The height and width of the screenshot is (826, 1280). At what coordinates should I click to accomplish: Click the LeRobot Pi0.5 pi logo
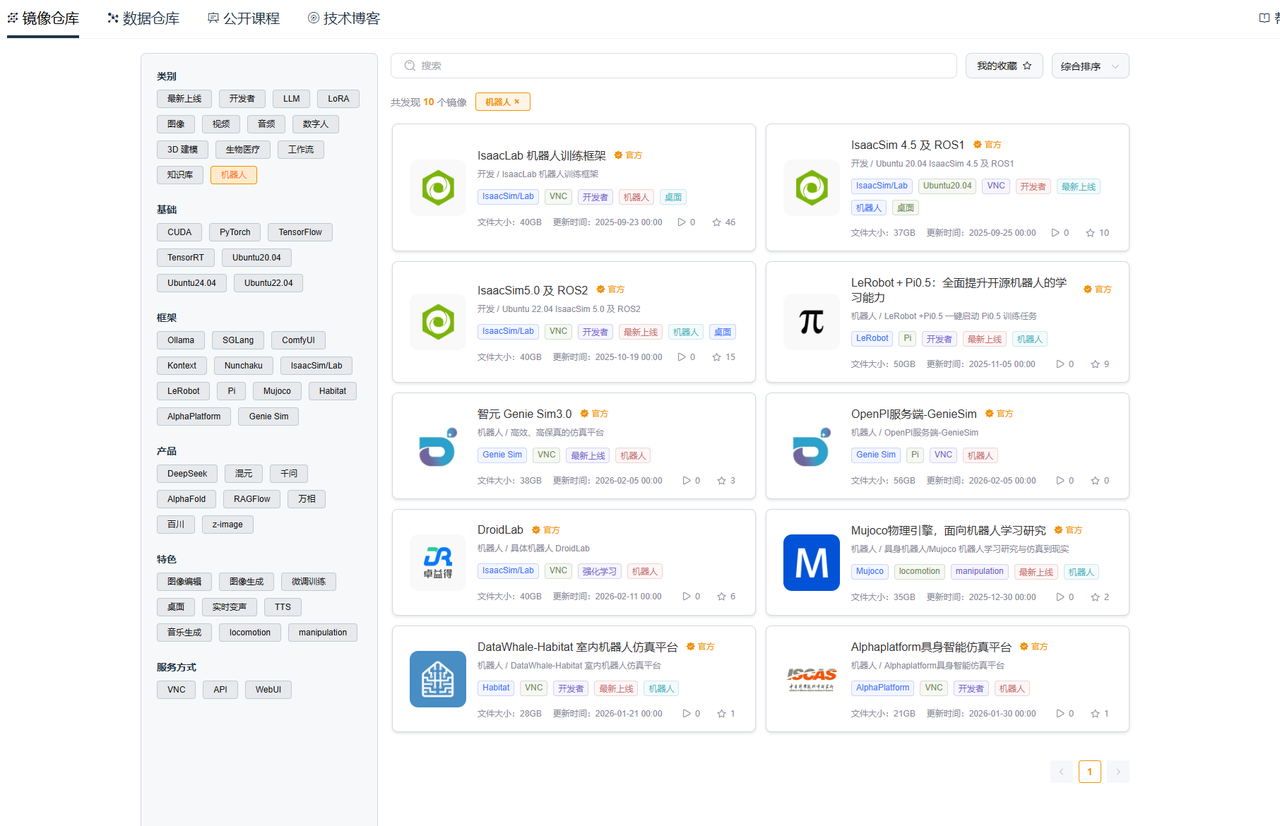point(811,321)
